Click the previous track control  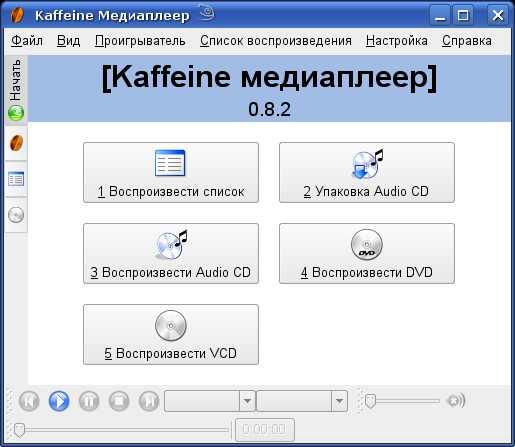coord(29,401)
